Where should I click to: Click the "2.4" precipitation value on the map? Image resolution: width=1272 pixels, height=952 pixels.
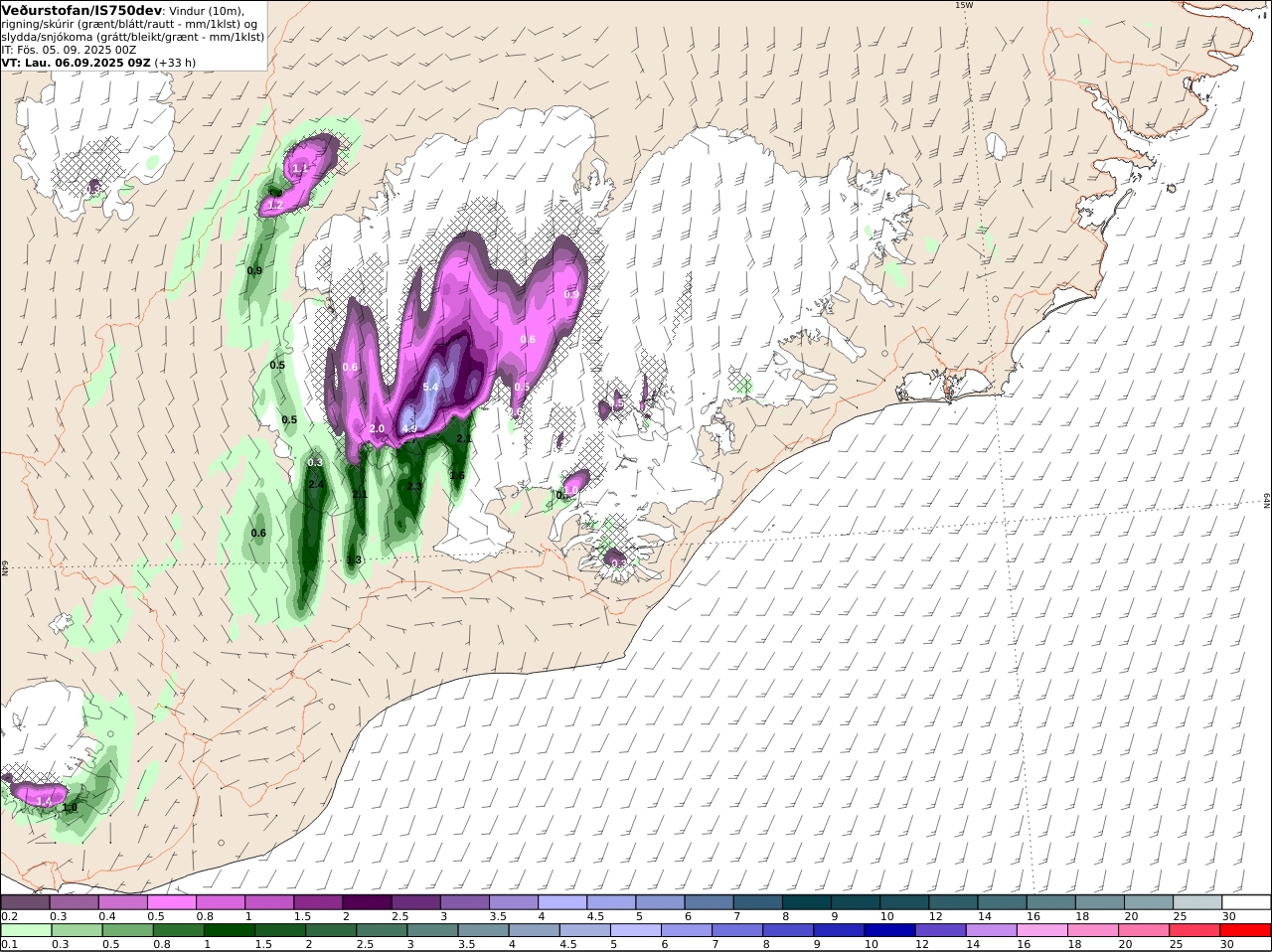[316, 484]
